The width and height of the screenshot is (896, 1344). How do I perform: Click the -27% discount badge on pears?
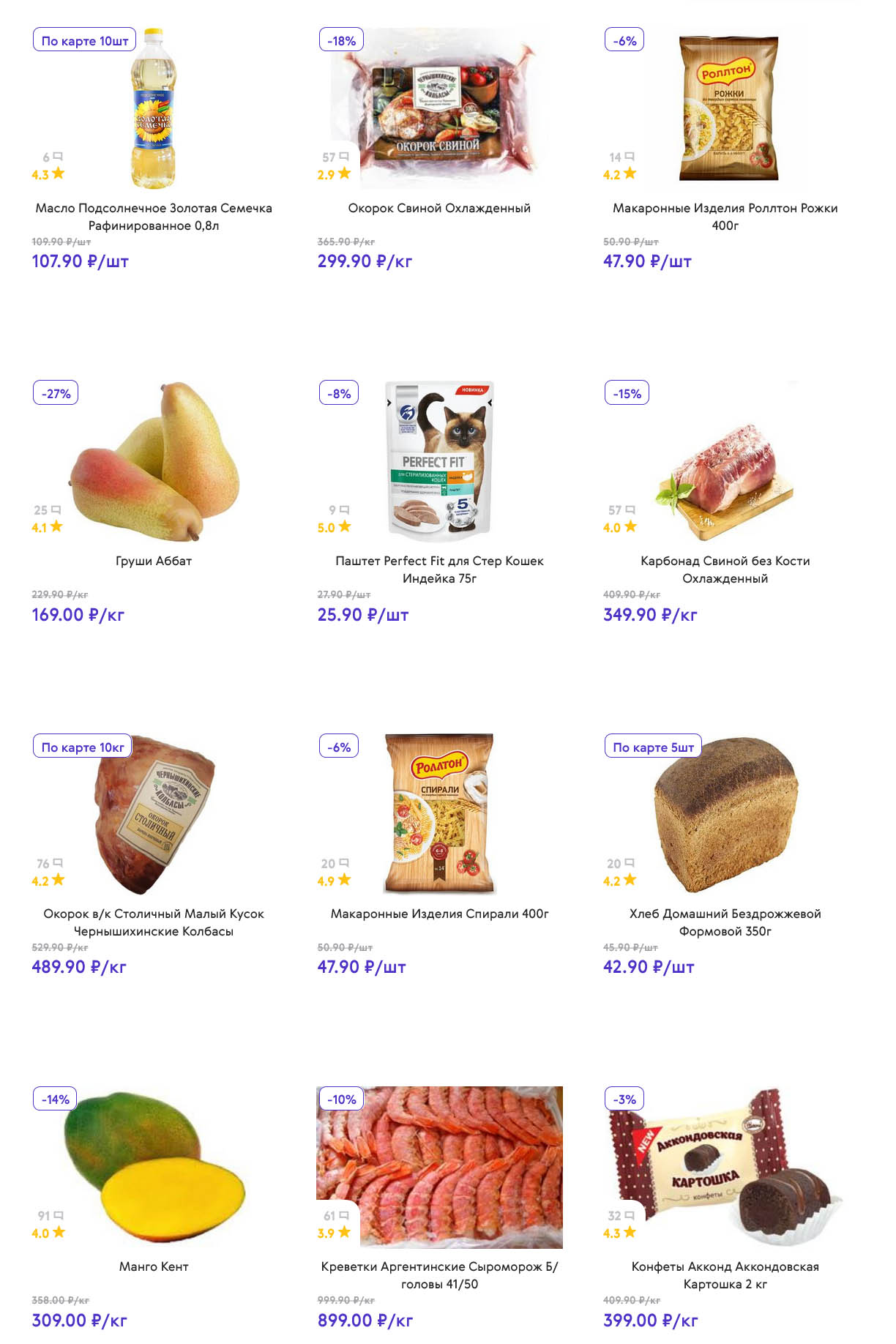pyautogui.click(x=56, y=394)
